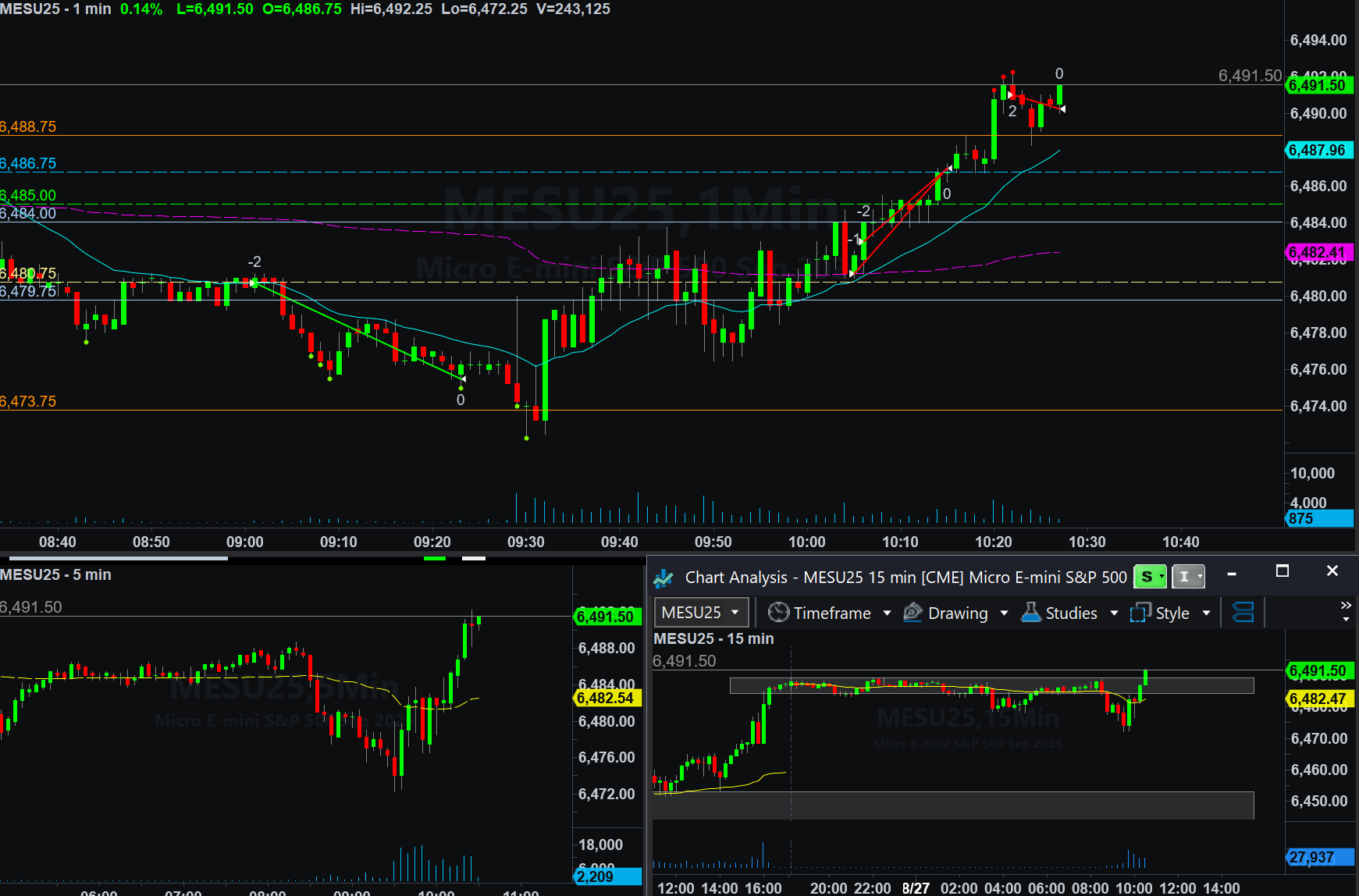Open the Style menu
Screen dimensions: 1359x896
coord(1172,613)
